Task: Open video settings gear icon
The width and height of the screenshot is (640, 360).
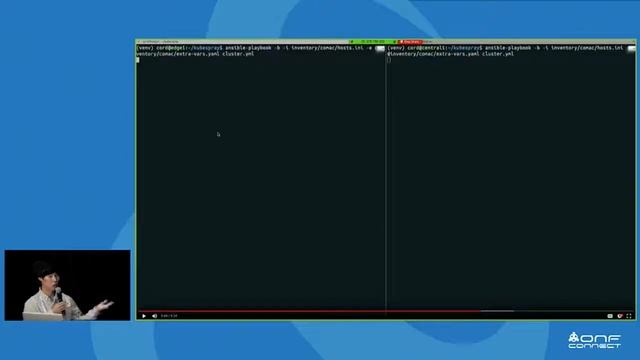Action: tap(620, 316)
